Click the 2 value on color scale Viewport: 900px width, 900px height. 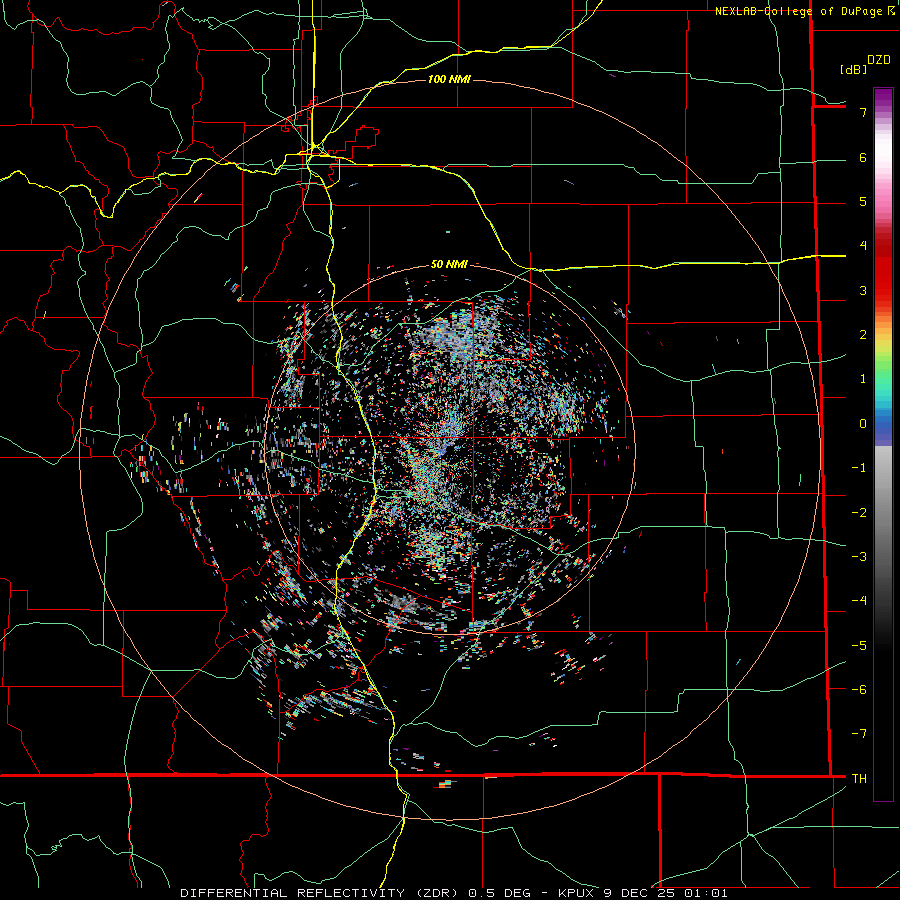[x=863, y=335]
